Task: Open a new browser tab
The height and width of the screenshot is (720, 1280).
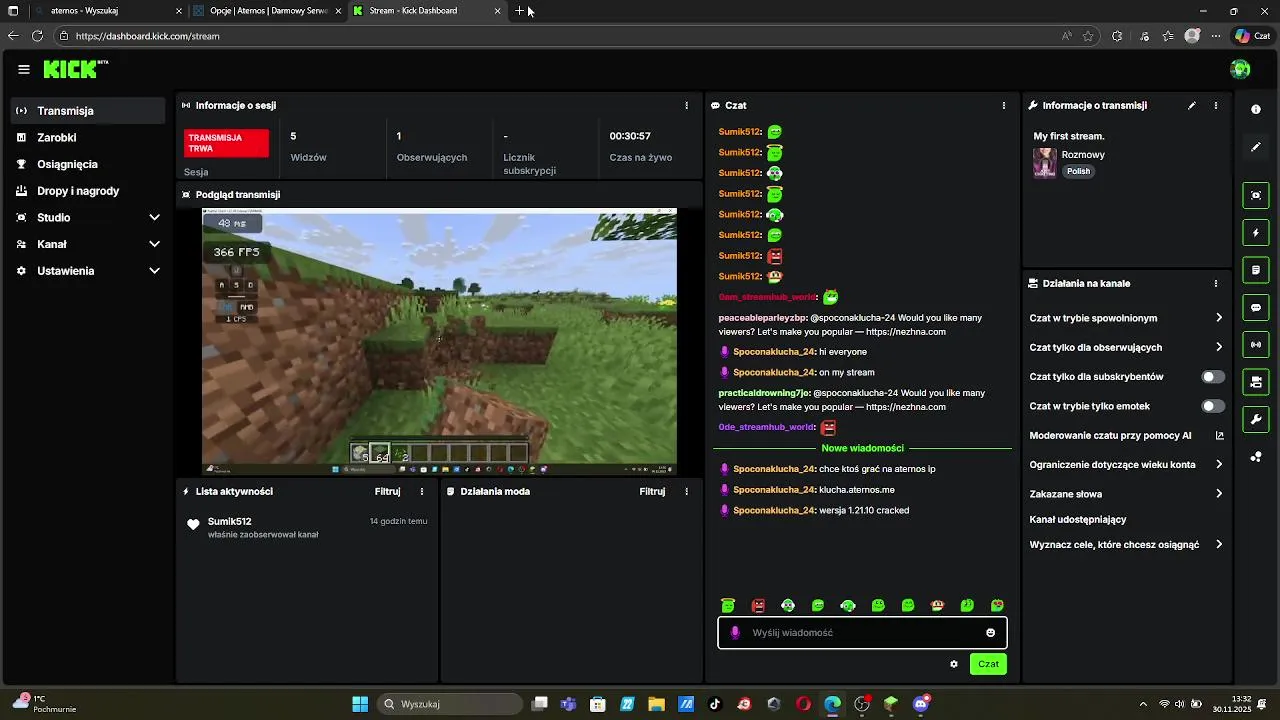Action: [520, 11]
